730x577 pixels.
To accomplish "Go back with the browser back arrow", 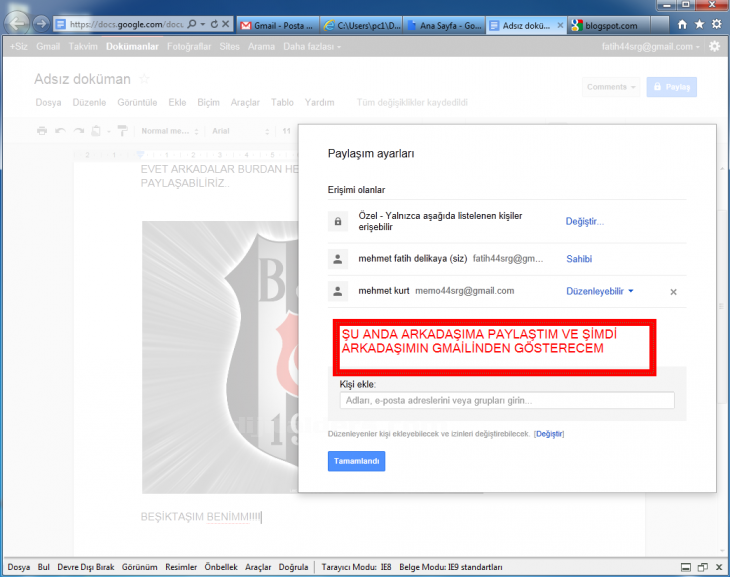I will (17, 23).
